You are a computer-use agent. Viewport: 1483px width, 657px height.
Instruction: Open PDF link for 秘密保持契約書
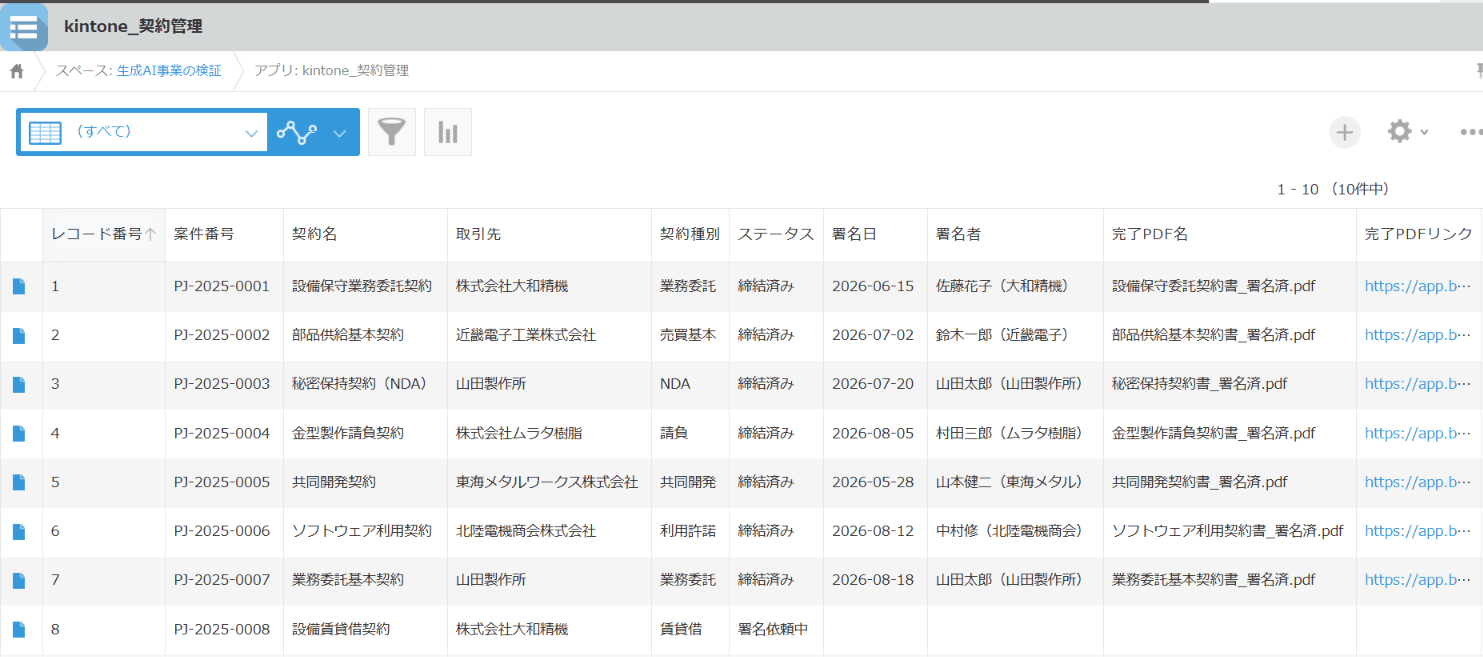(x=1418, y=384)
